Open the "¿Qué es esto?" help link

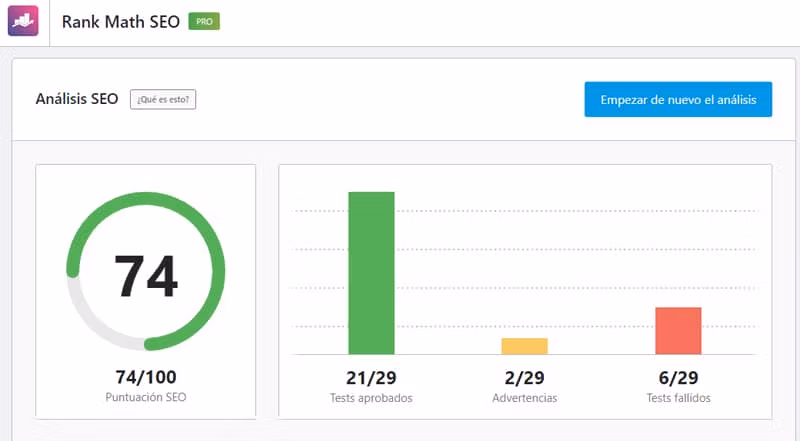[x=163, y=100]
